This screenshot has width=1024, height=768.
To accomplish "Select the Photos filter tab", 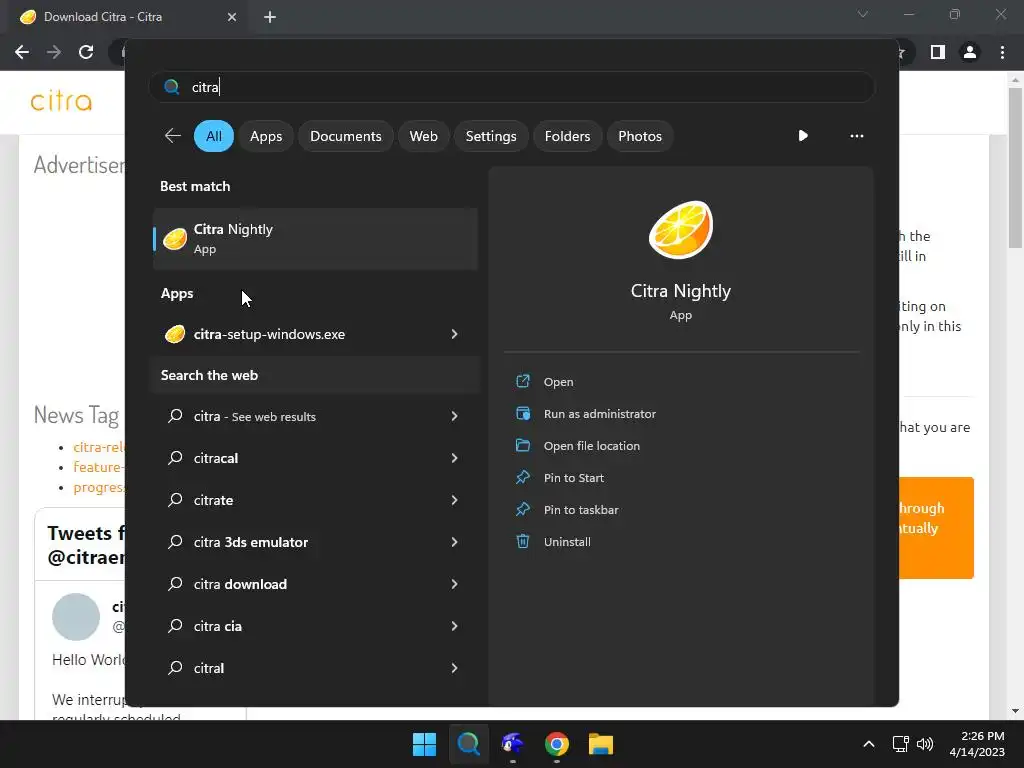I will [640, 136].
